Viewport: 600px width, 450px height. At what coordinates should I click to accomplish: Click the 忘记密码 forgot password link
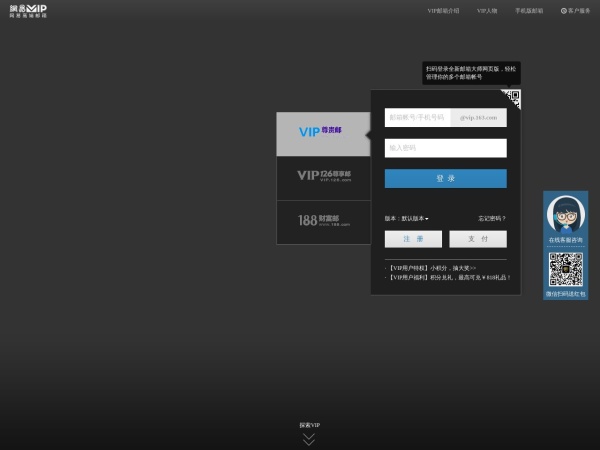491,218
